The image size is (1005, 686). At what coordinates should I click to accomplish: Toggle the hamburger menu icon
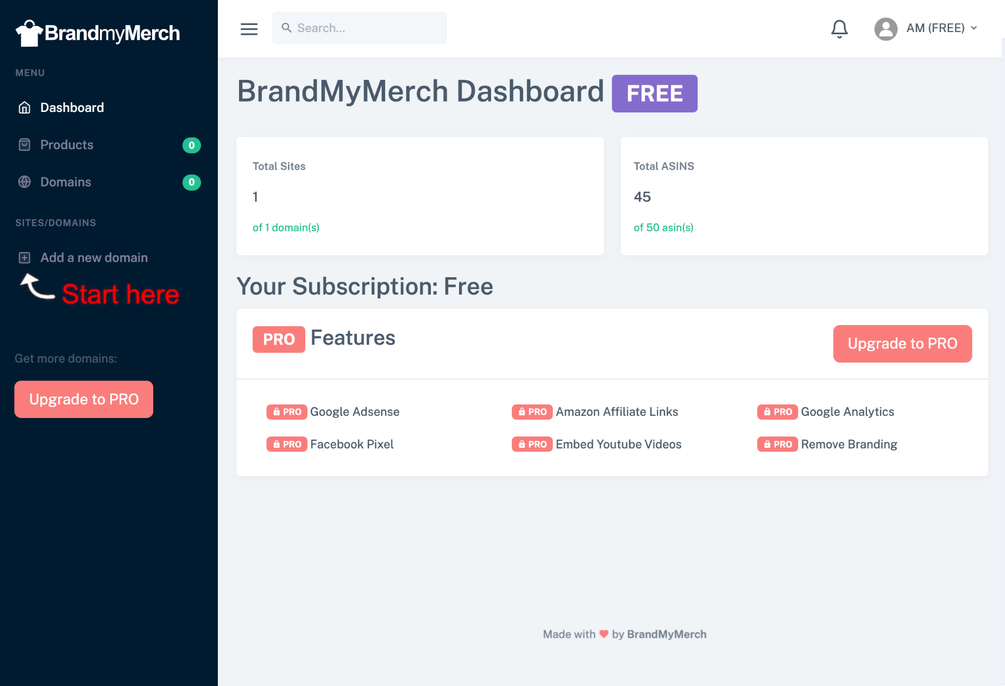click(x=249, y=29)
